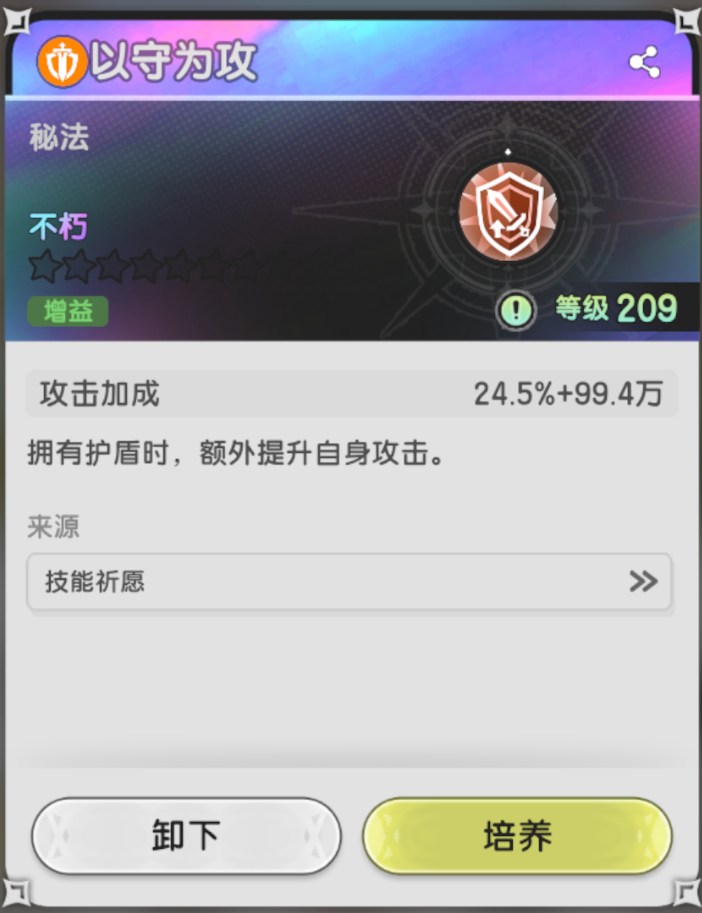
Task: Click the 24.5%+99.4万 bonus value
Action: click(x=568, y=394)
